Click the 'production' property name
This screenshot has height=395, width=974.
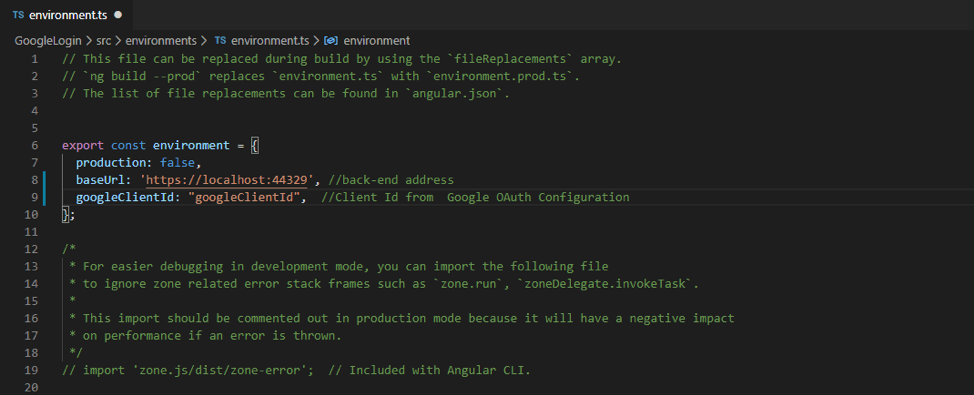tap(111, 163)
